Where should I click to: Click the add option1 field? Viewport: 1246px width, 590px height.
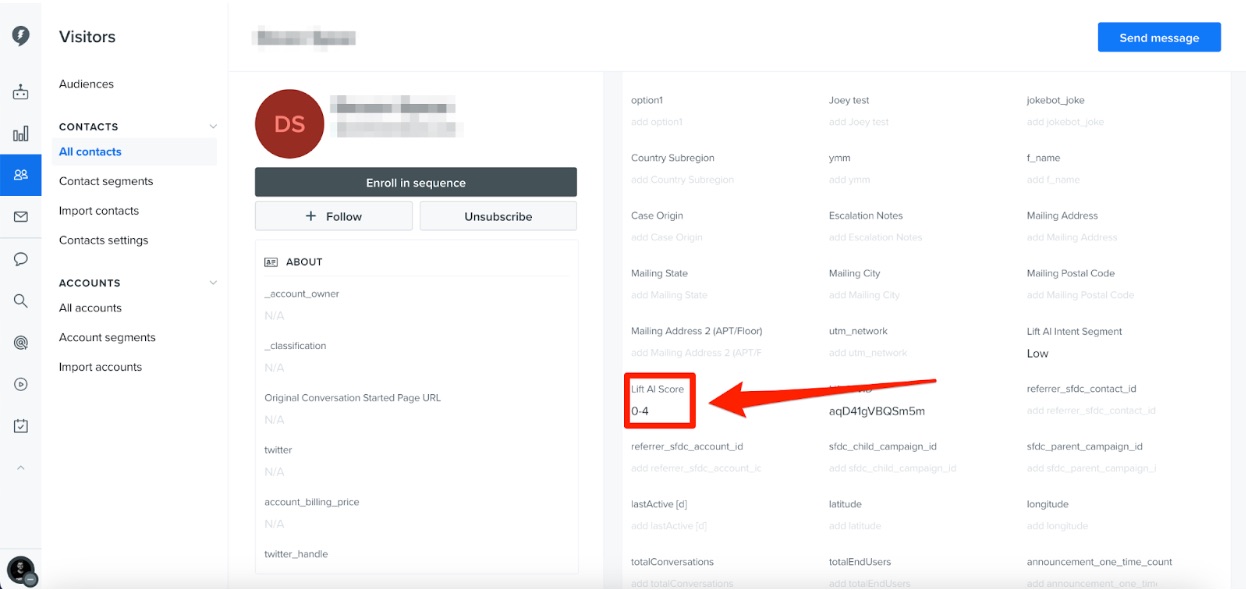click(657, 122)
